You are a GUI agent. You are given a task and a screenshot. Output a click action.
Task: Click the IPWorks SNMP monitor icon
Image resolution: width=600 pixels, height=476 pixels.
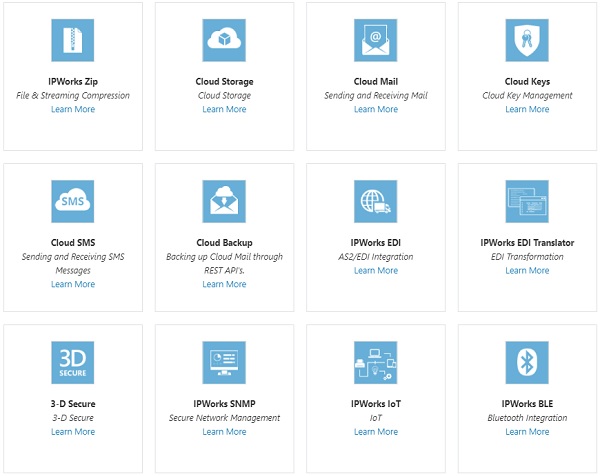point(224,362)
